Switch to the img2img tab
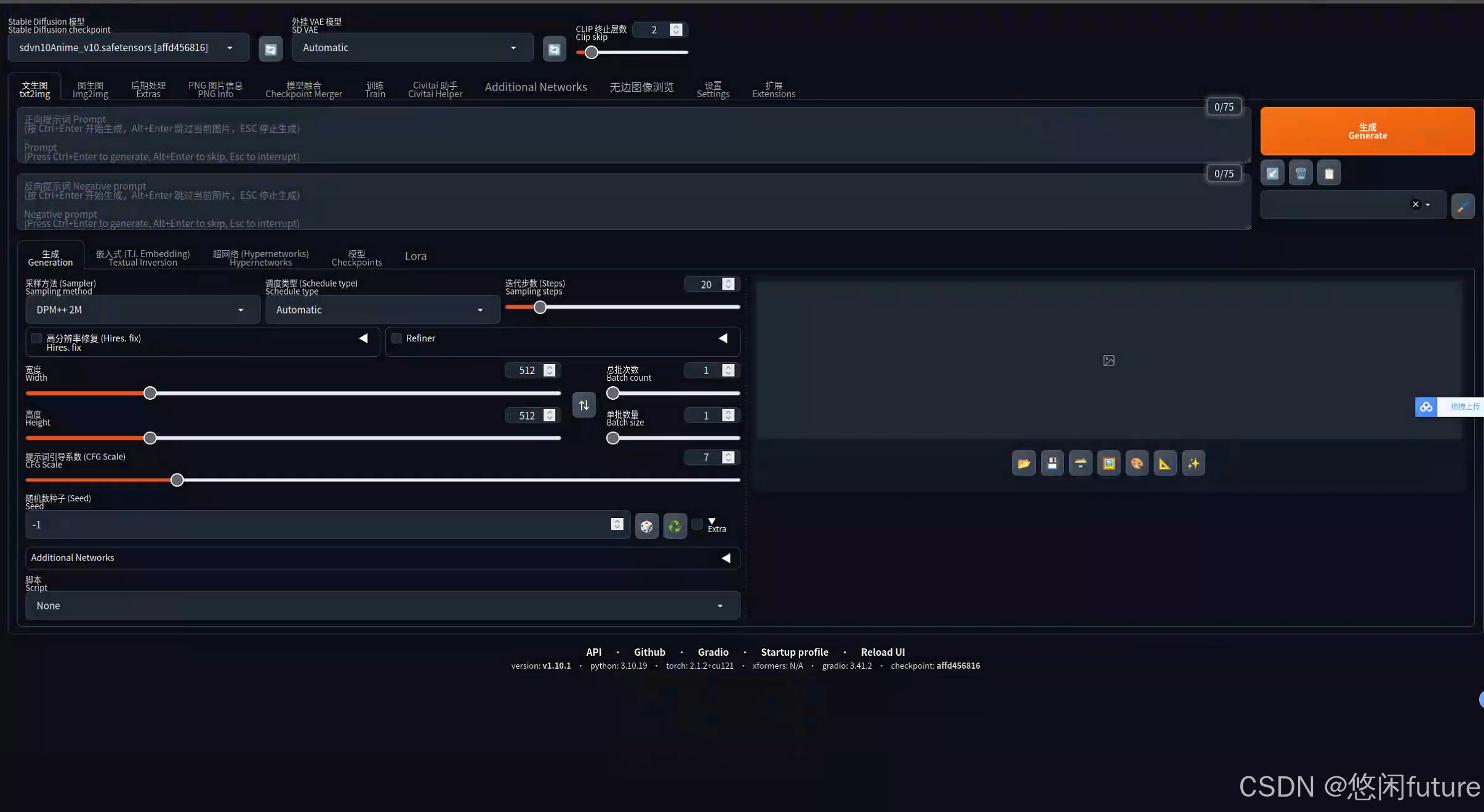The image size is (1484, 812). point(90,89)
